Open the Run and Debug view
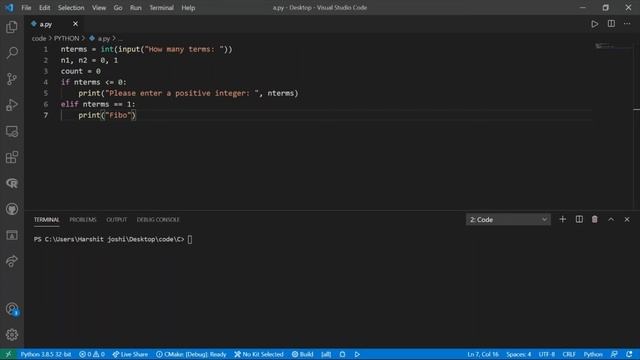The image size is (640, 360). [x=12, y=105]
